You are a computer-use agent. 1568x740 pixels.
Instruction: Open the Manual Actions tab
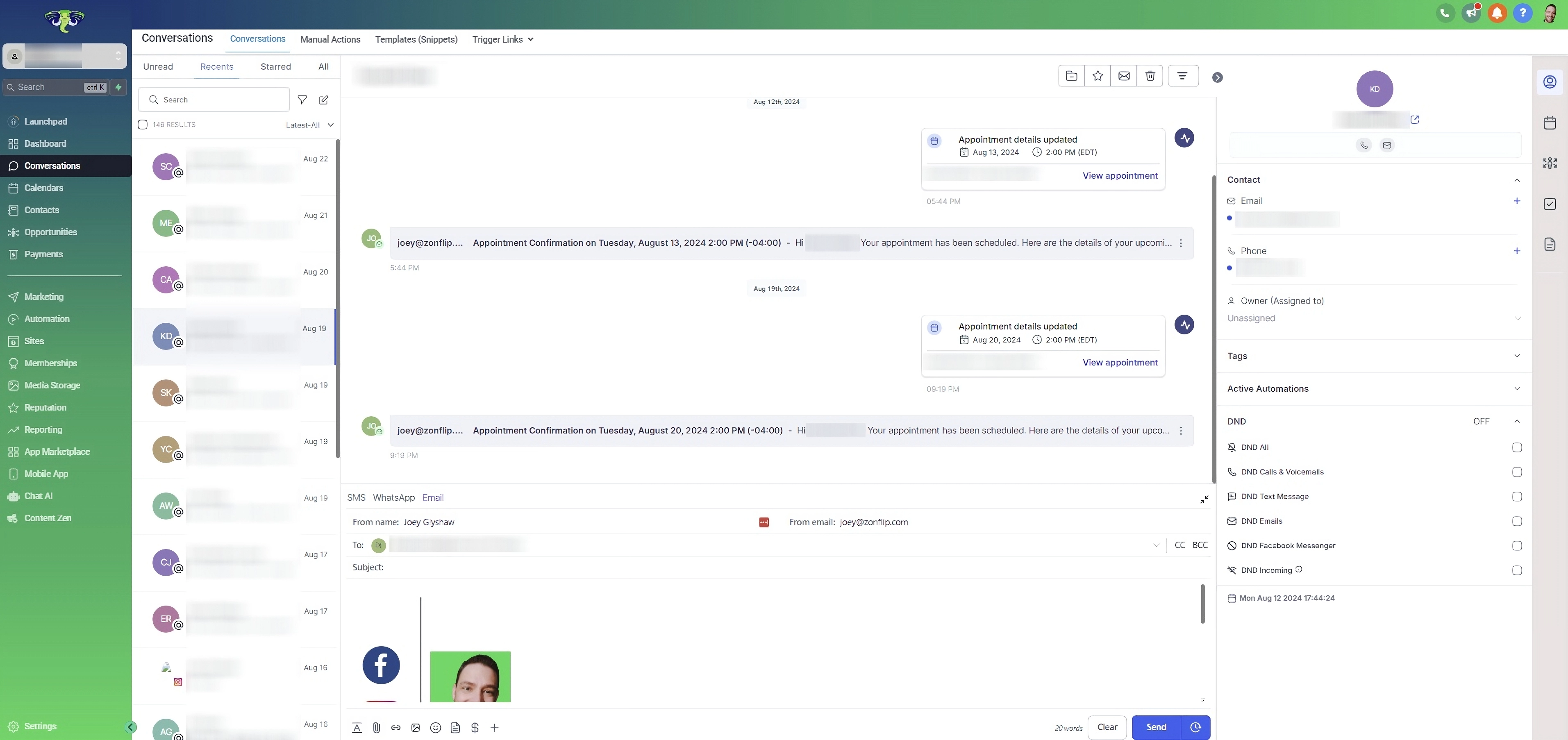click(330, 40)
